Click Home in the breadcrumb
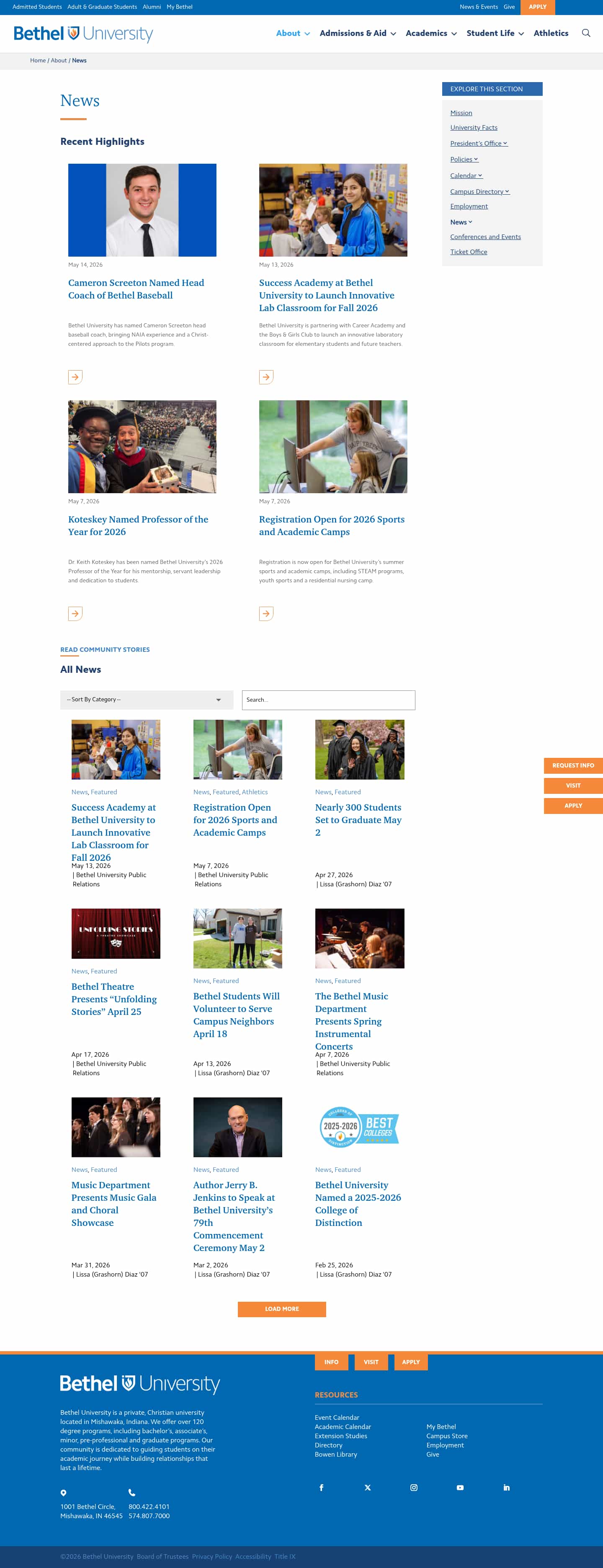The width and height of the screenshot is (603, 1568). pyautogui.click(x=38, y=60)
